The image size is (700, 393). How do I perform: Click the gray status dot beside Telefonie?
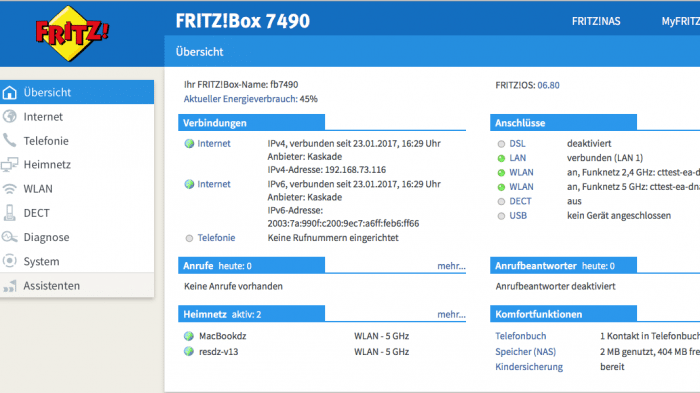click(x=189, y=238)
